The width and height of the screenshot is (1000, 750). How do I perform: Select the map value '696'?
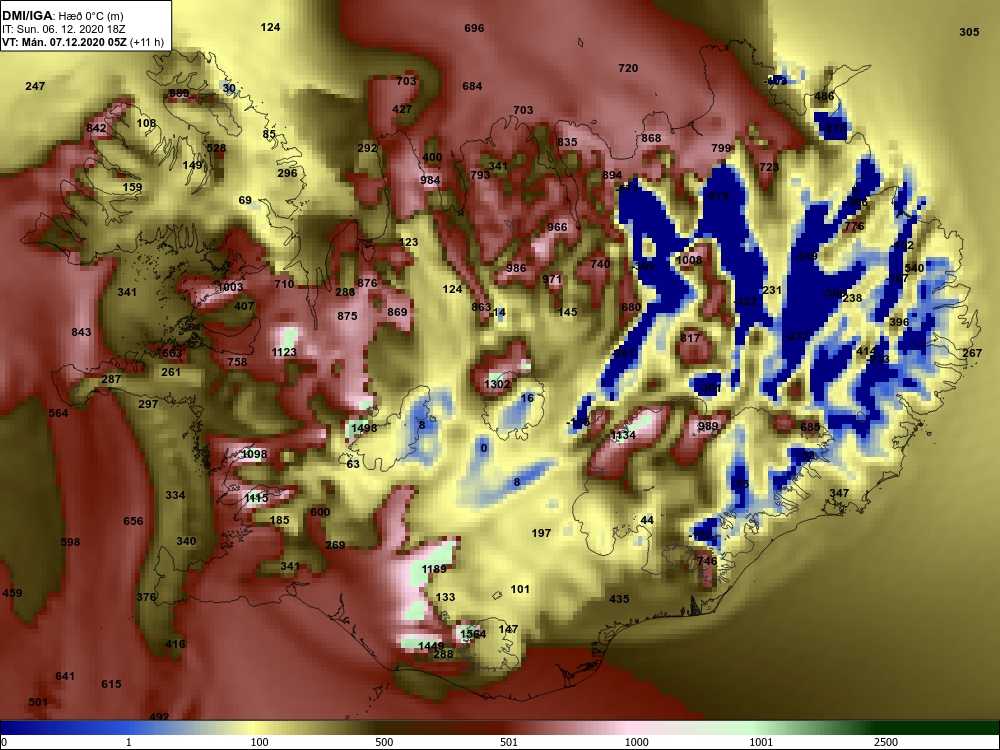474,28
